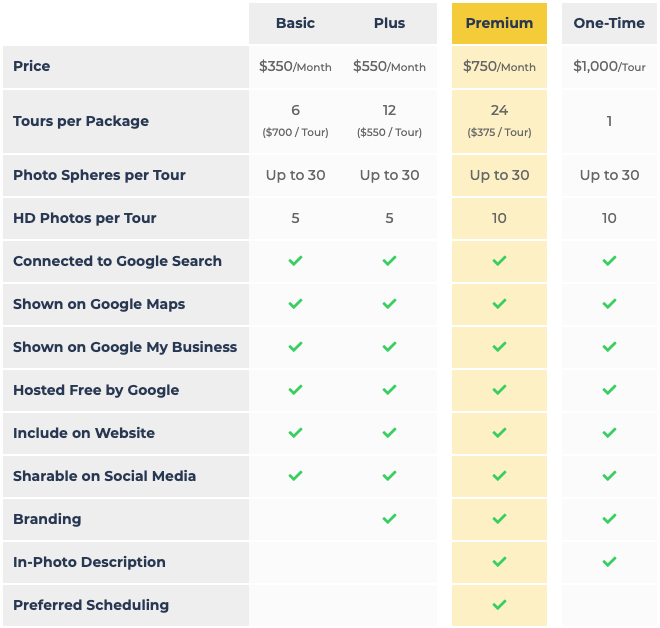Click Premium checkmark in Preferred Scheduling row
This screenshot has width=660, height=628.
(x=499, y=605)
